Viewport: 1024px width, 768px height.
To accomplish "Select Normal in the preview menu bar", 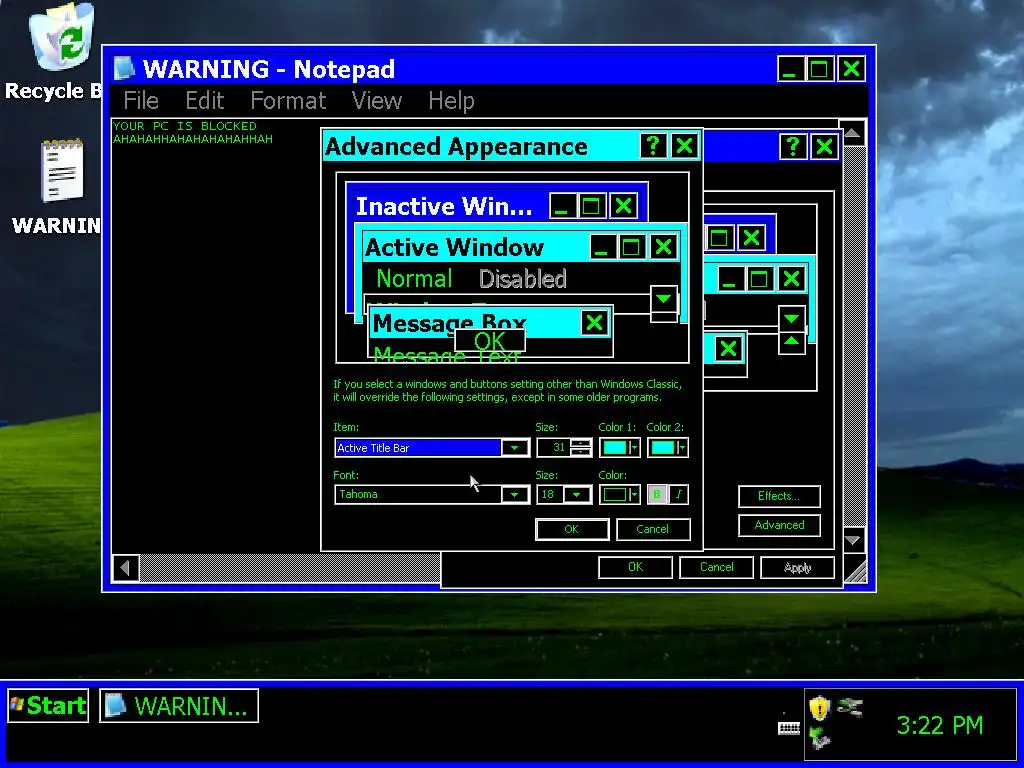I will [414, 279].
